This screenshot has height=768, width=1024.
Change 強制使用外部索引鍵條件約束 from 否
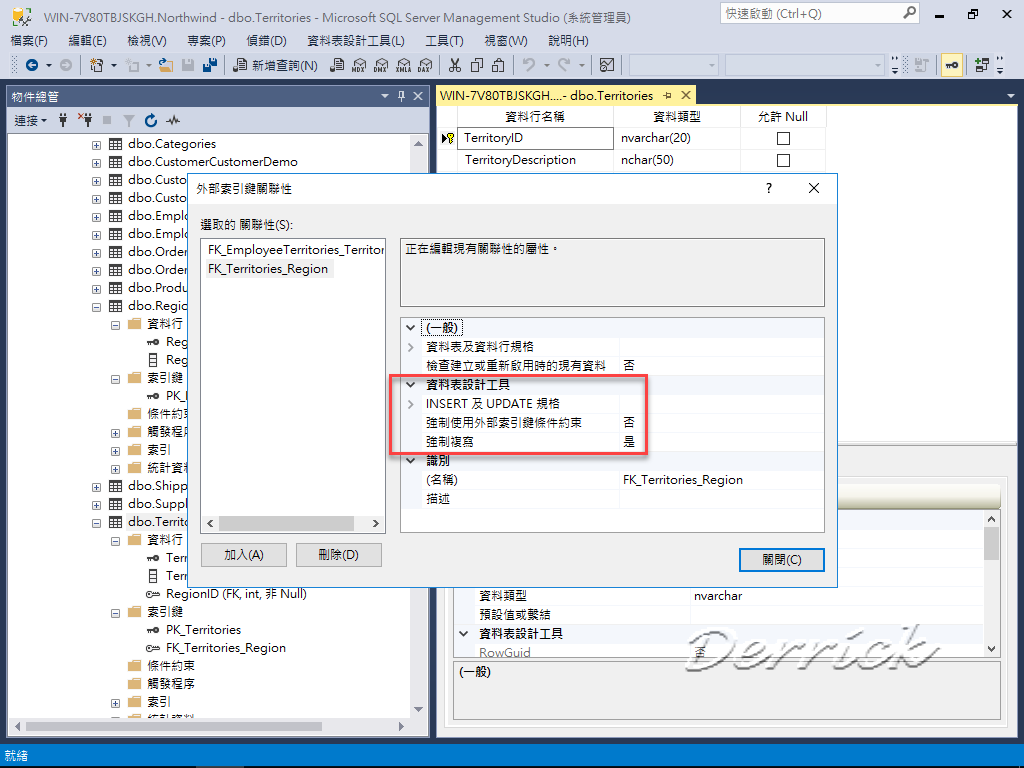coord(628,422)
